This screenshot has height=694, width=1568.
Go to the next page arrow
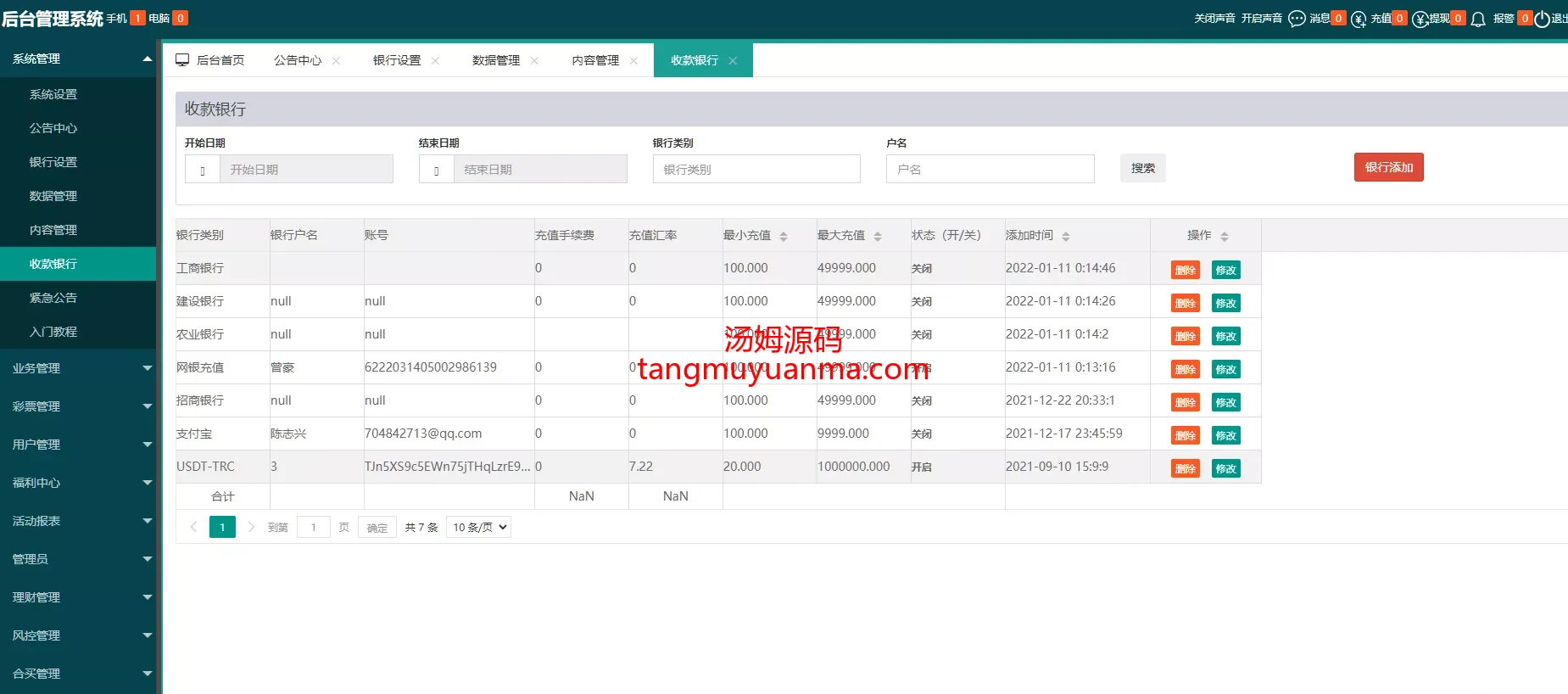[251, 527]
